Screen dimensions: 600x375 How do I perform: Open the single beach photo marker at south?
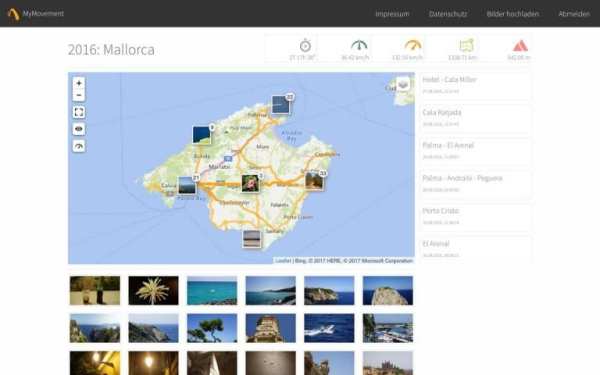pyautogui.click(x=252, y=239)
